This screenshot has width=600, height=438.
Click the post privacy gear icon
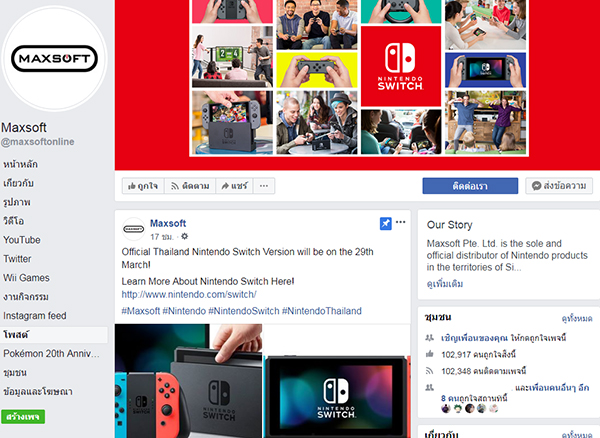click(x=184, y=236)
